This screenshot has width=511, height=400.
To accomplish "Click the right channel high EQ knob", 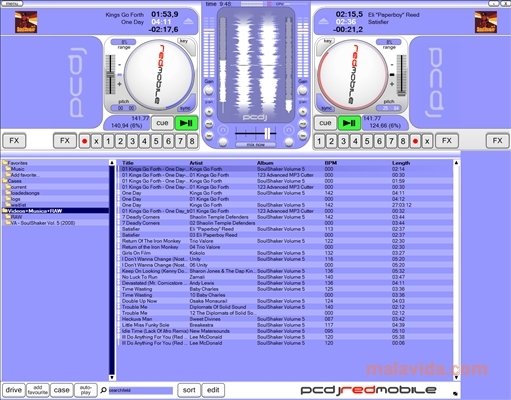I will pos(303,111).
